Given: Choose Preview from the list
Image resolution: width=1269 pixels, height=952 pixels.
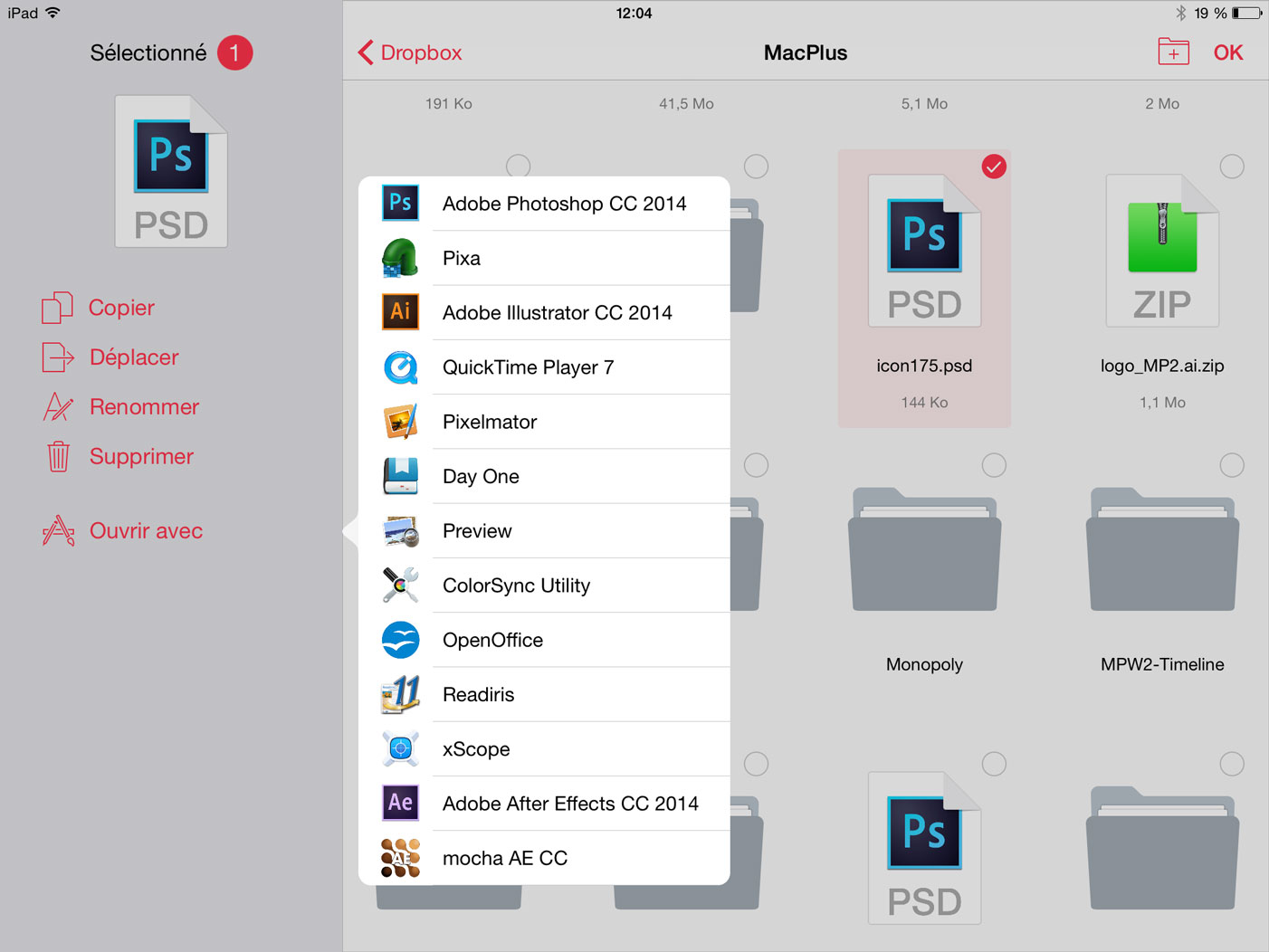Looking at the screenshot, I should [544, 531].
